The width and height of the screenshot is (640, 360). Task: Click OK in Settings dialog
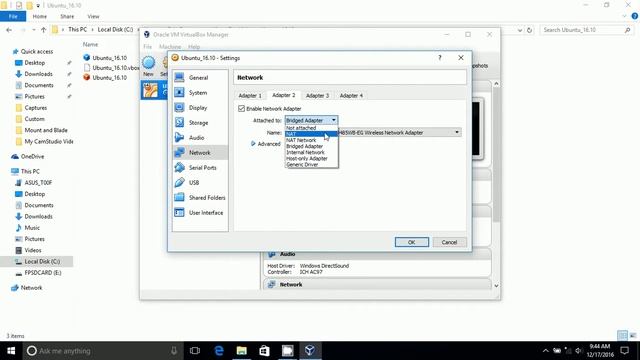point(411,242)
